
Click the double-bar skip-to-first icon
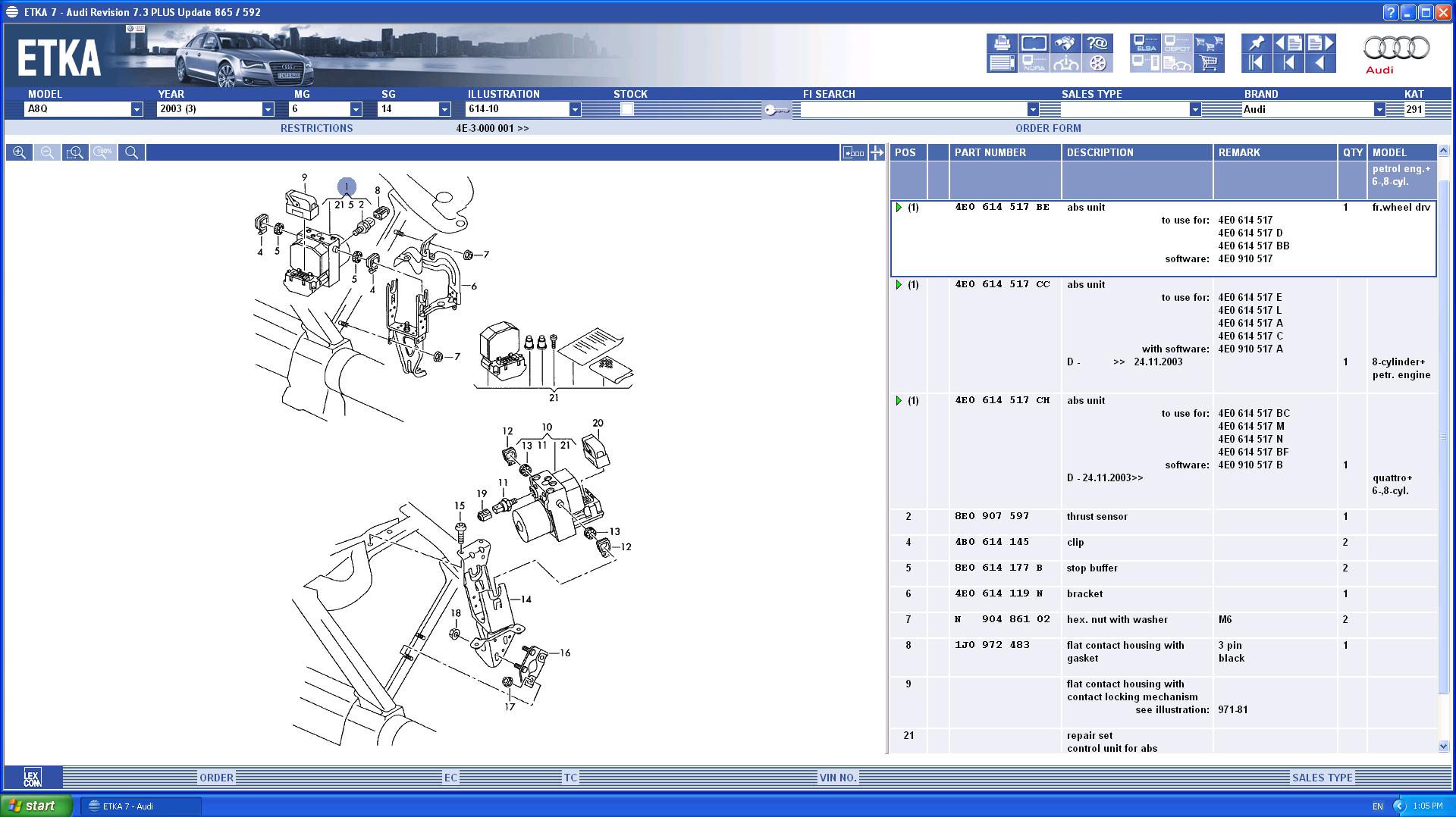pyautogui.click(x=1257, y=63)
